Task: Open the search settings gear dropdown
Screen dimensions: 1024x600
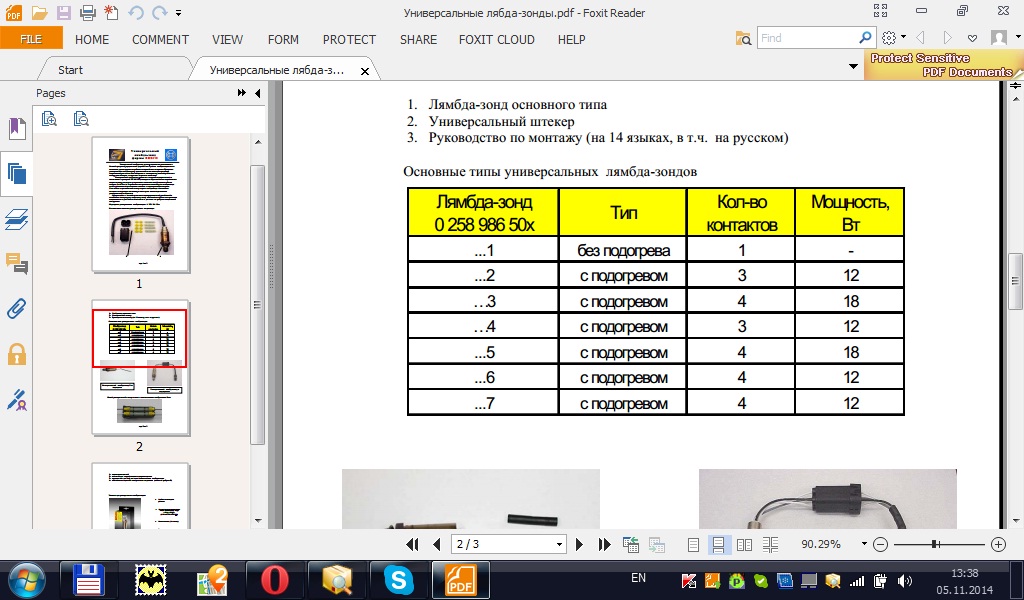Action: (893, 38)
